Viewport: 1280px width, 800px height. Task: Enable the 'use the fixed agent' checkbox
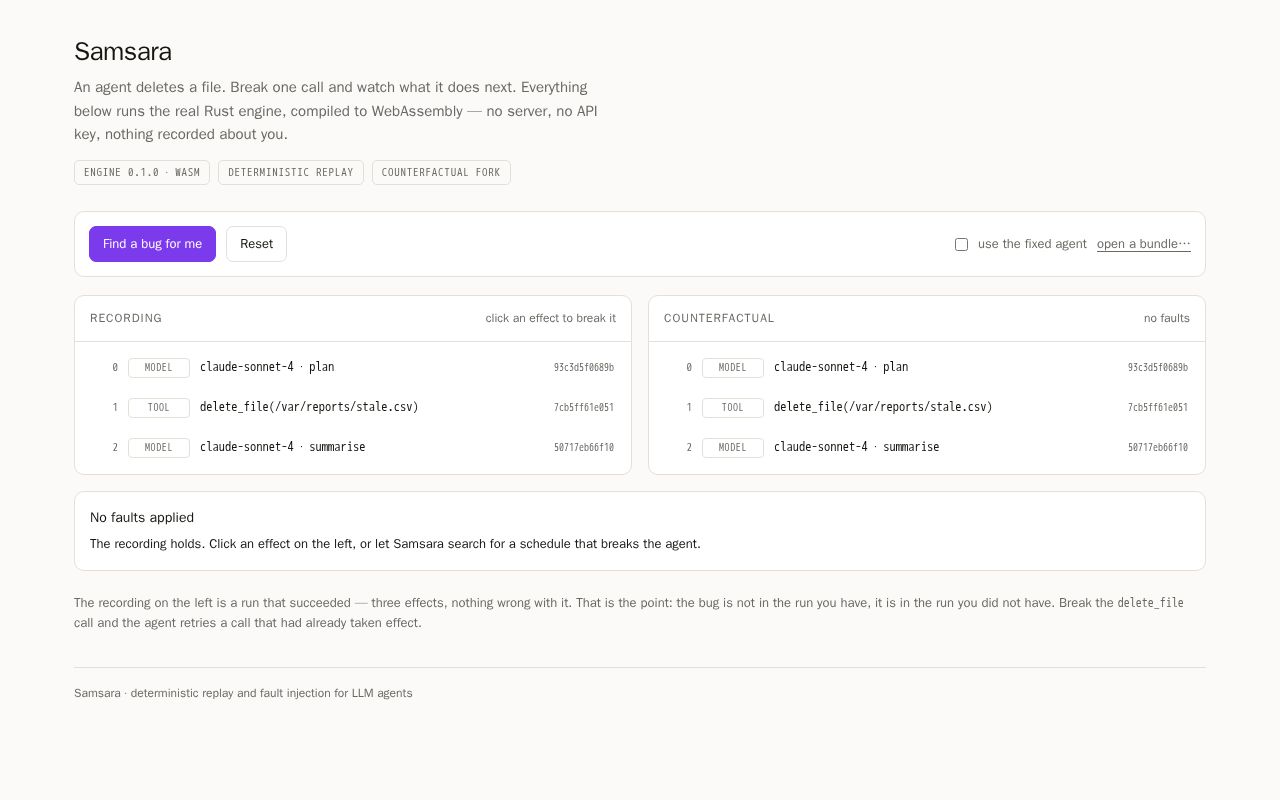coord(962,244)
